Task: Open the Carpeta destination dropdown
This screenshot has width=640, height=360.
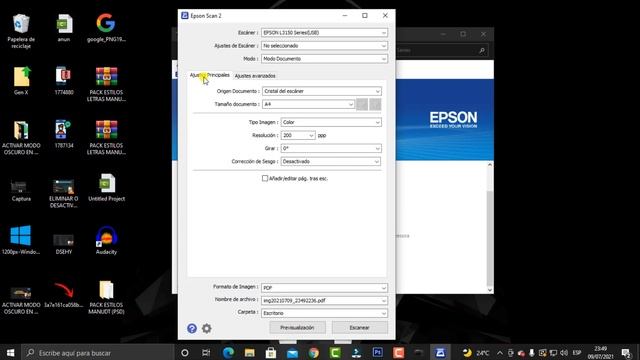Action: coord(324,313)
